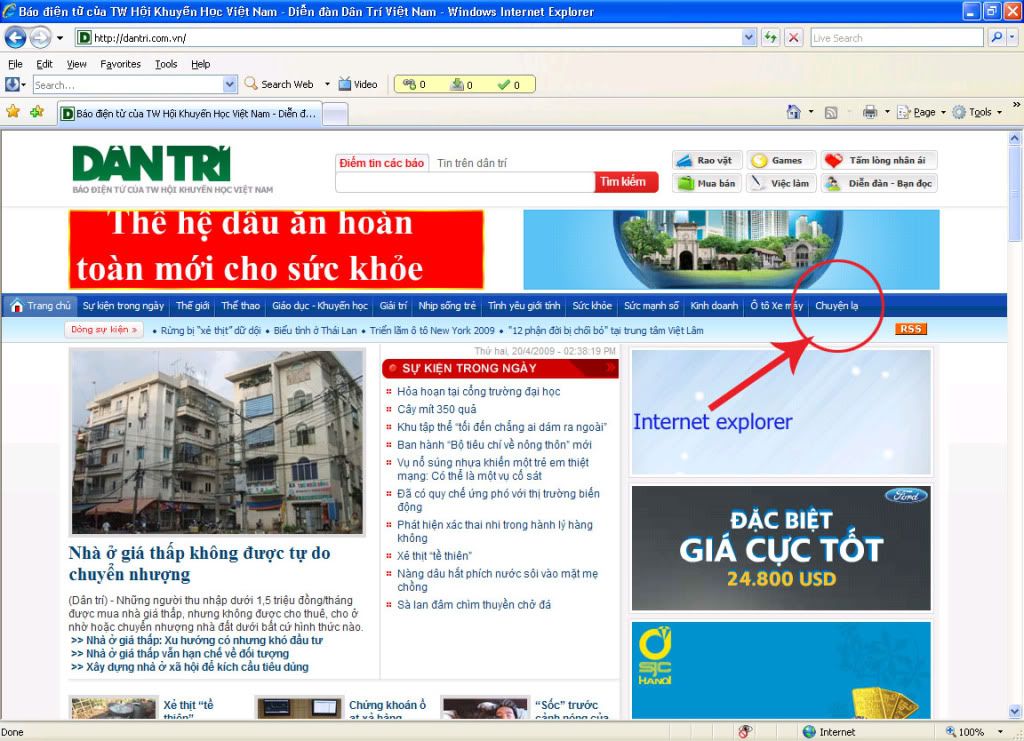Open Diễn đàn - Bạn đọc button
The image size is (1024, 741).
[x=879, y=183]
